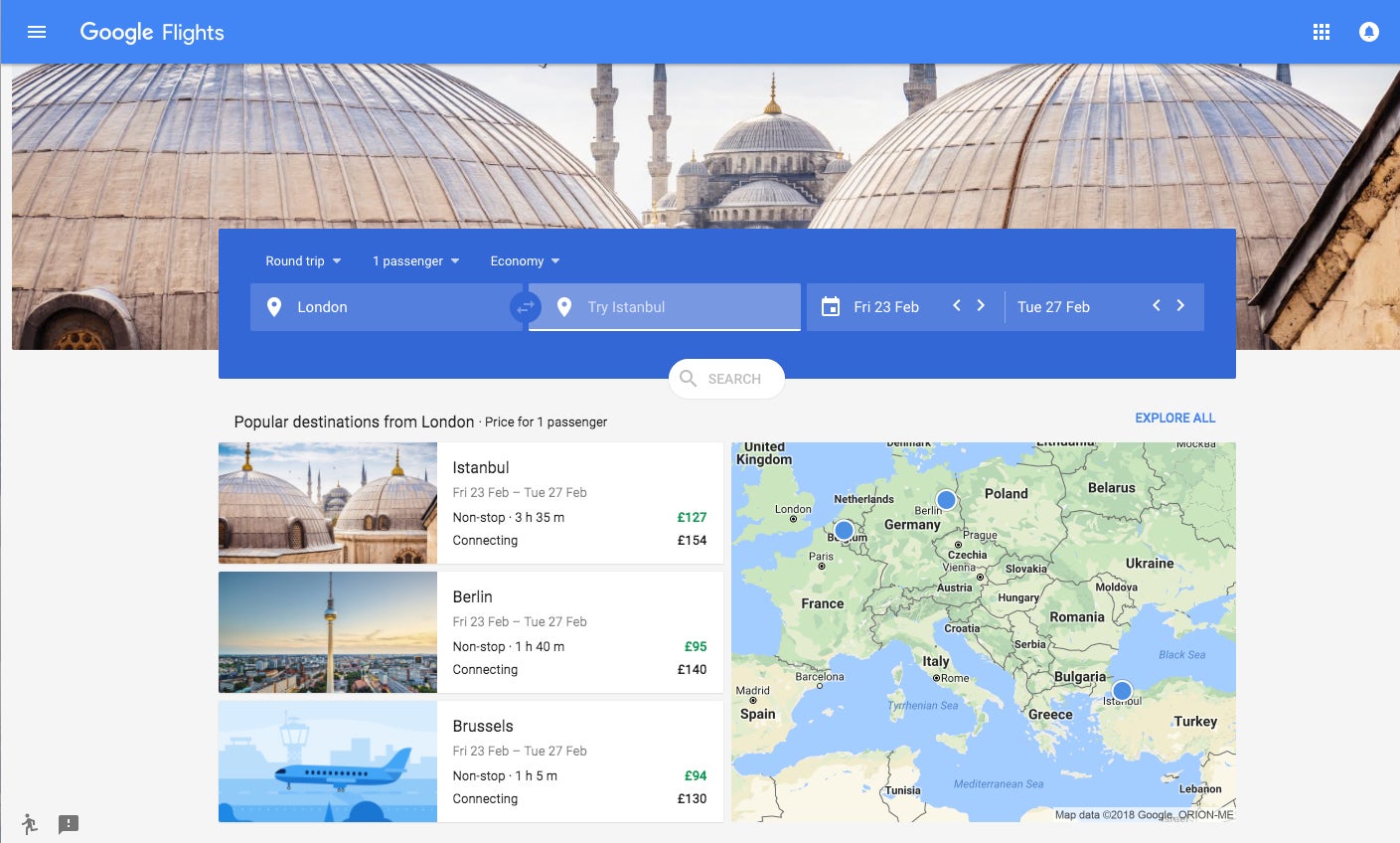Expand the Economy cabin class dropdown
This screenshot has height=843, width=1400.
click(526, 261)
